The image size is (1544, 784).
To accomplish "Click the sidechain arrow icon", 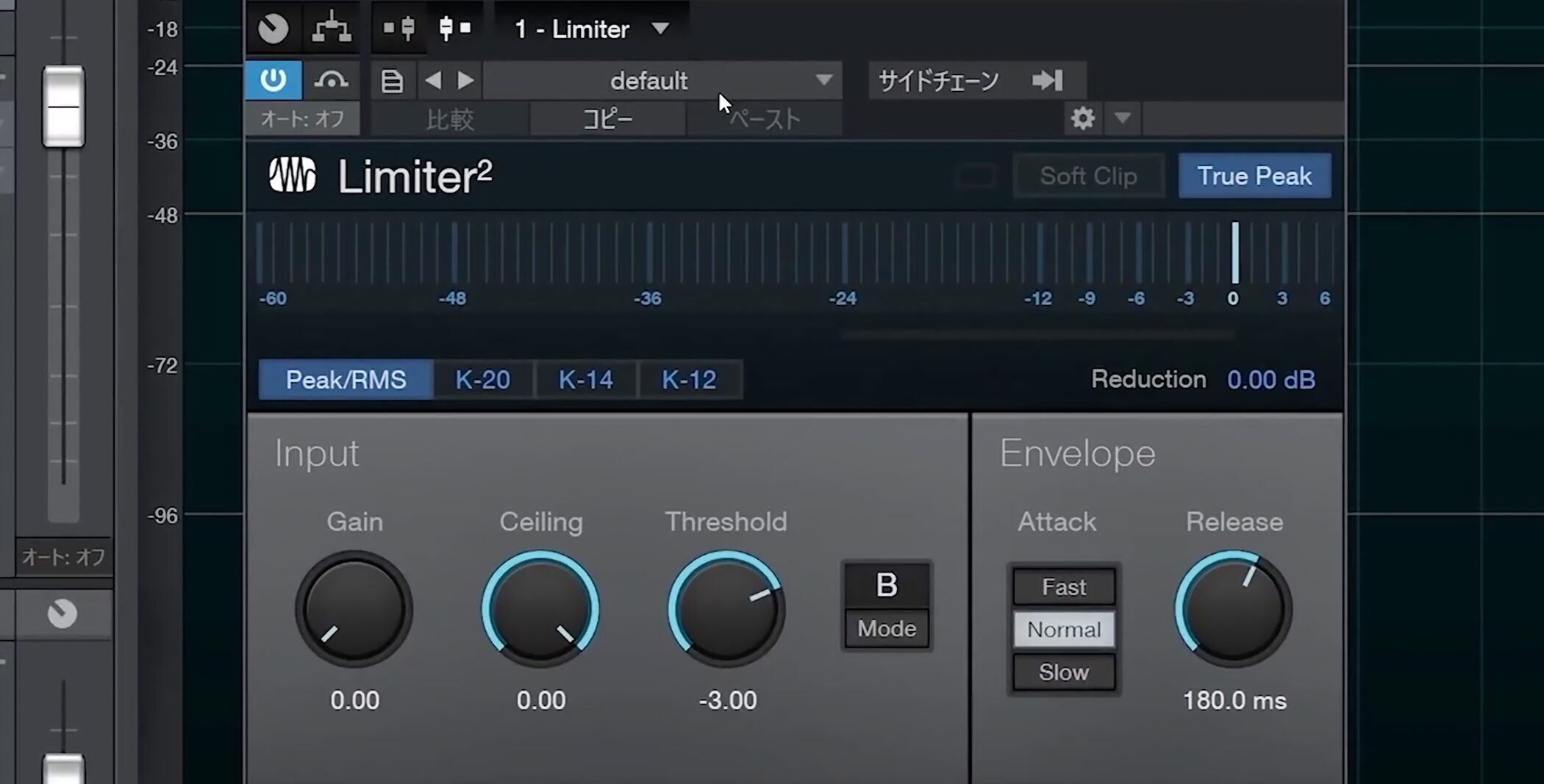I will [1047, 80].
